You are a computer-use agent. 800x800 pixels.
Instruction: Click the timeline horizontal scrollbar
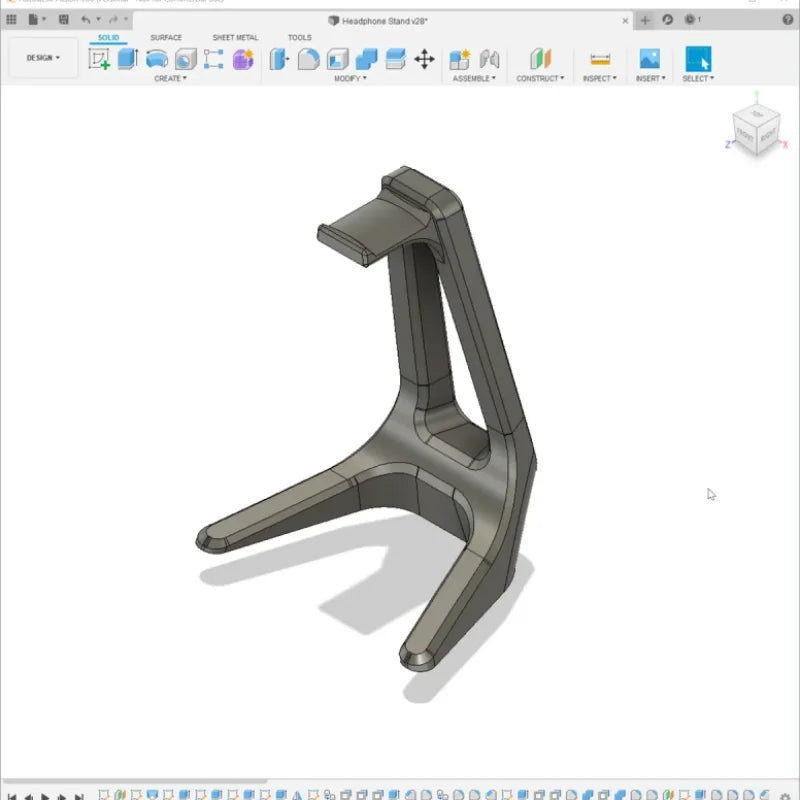coord(135,781)
